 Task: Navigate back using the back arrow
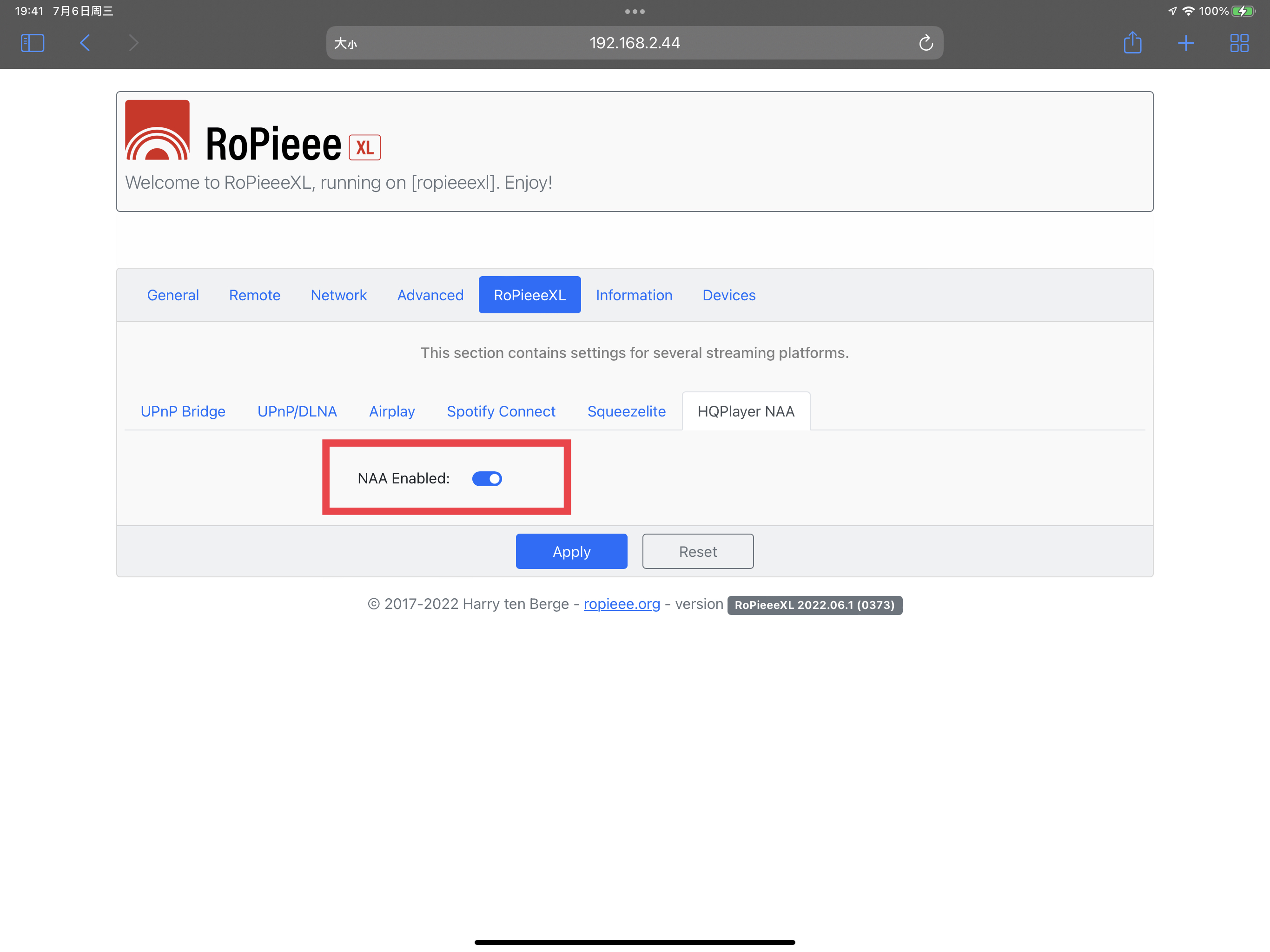click(85, 42)
